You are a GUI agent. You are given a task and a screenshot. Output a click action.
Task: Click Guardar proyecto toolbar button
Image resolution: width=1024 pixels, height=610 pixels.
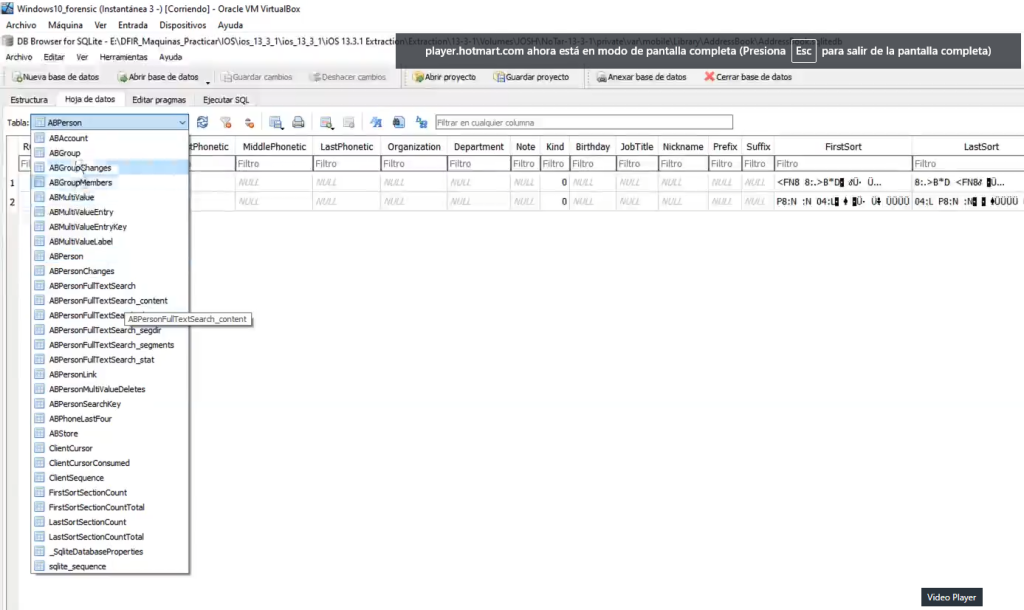click(x=532, y=77)
